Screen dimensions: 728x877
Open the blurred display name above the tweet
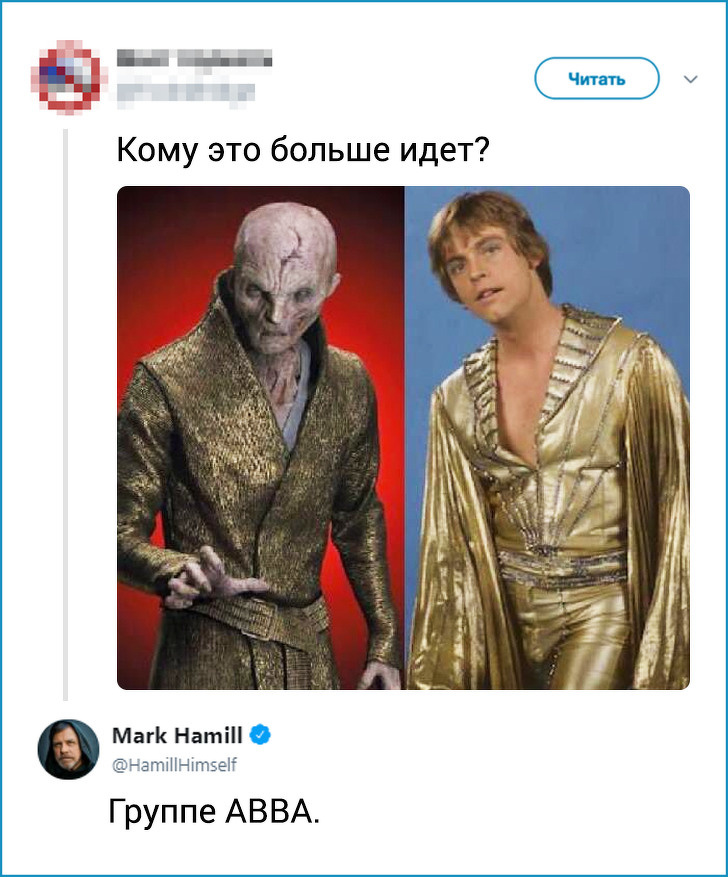(194, 58)
